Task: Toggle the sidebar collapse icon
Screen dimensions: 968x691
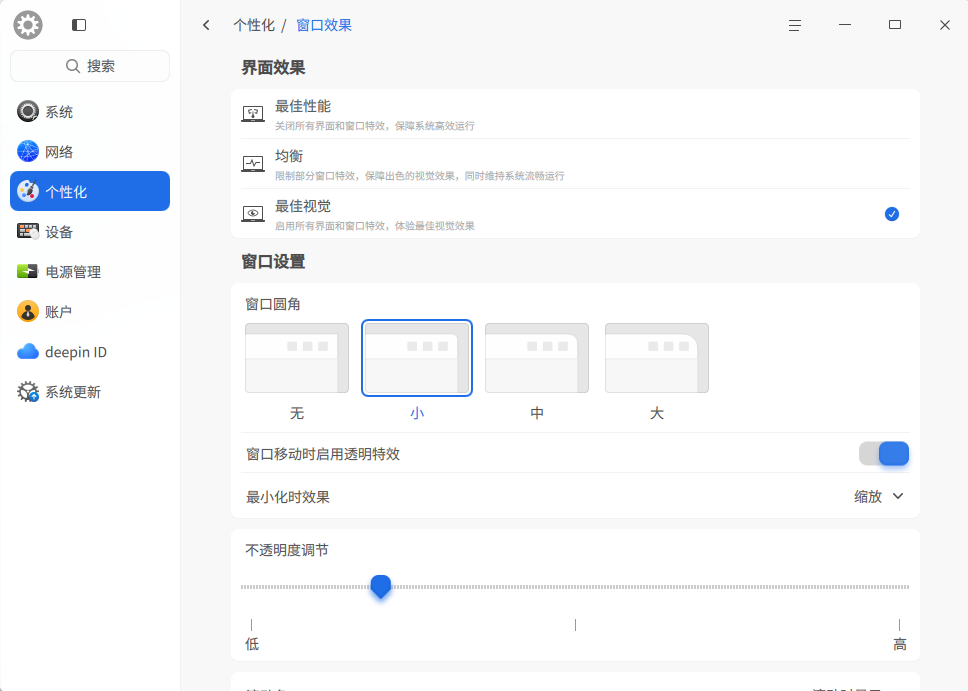Action: coord(79,25)
